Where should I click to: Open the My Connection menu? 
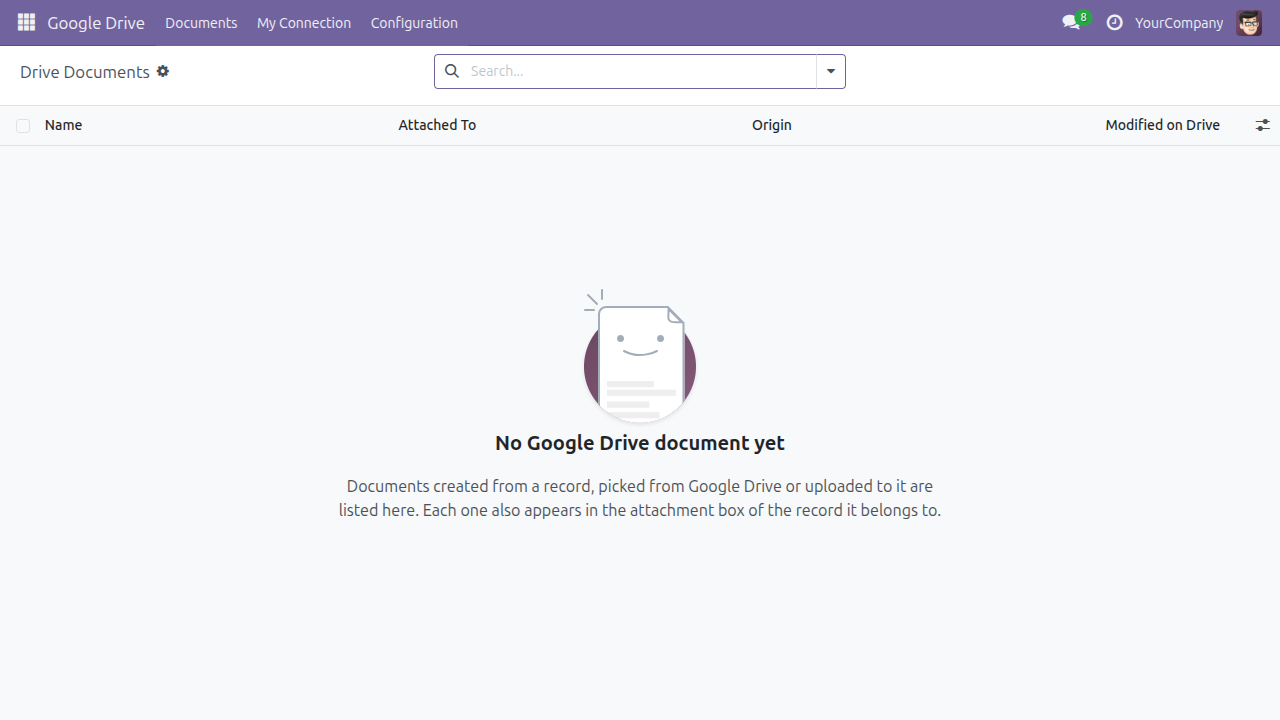click(x=304, y=22)
